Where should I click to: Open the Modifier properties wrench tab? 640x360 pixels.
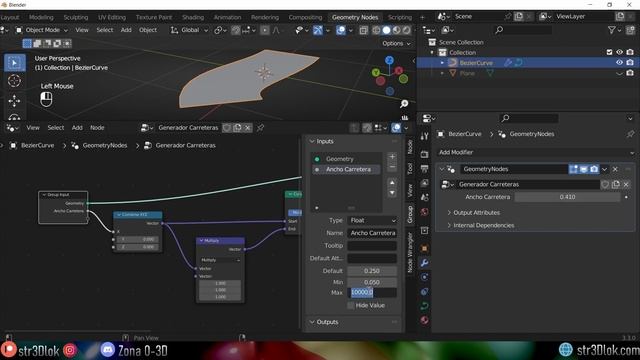[424, 263]
